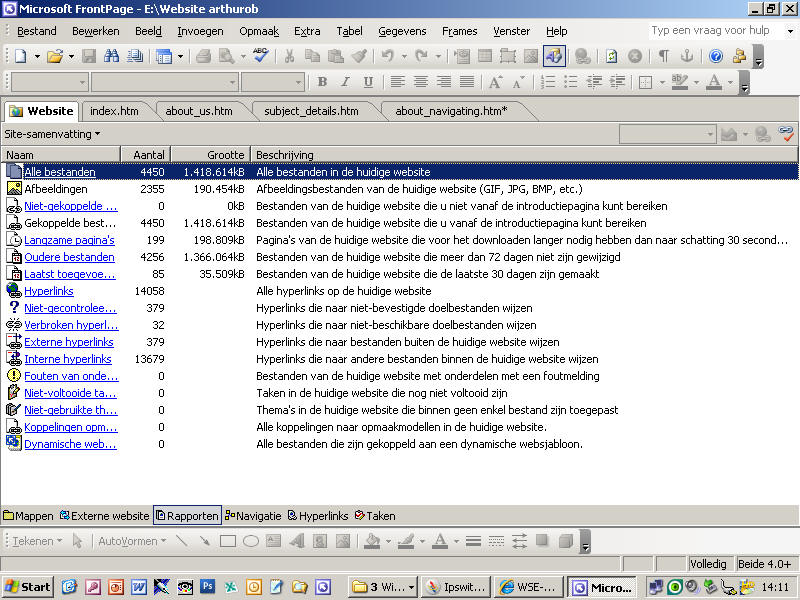Click the Format Painter brush icon

tap(357, 56)
